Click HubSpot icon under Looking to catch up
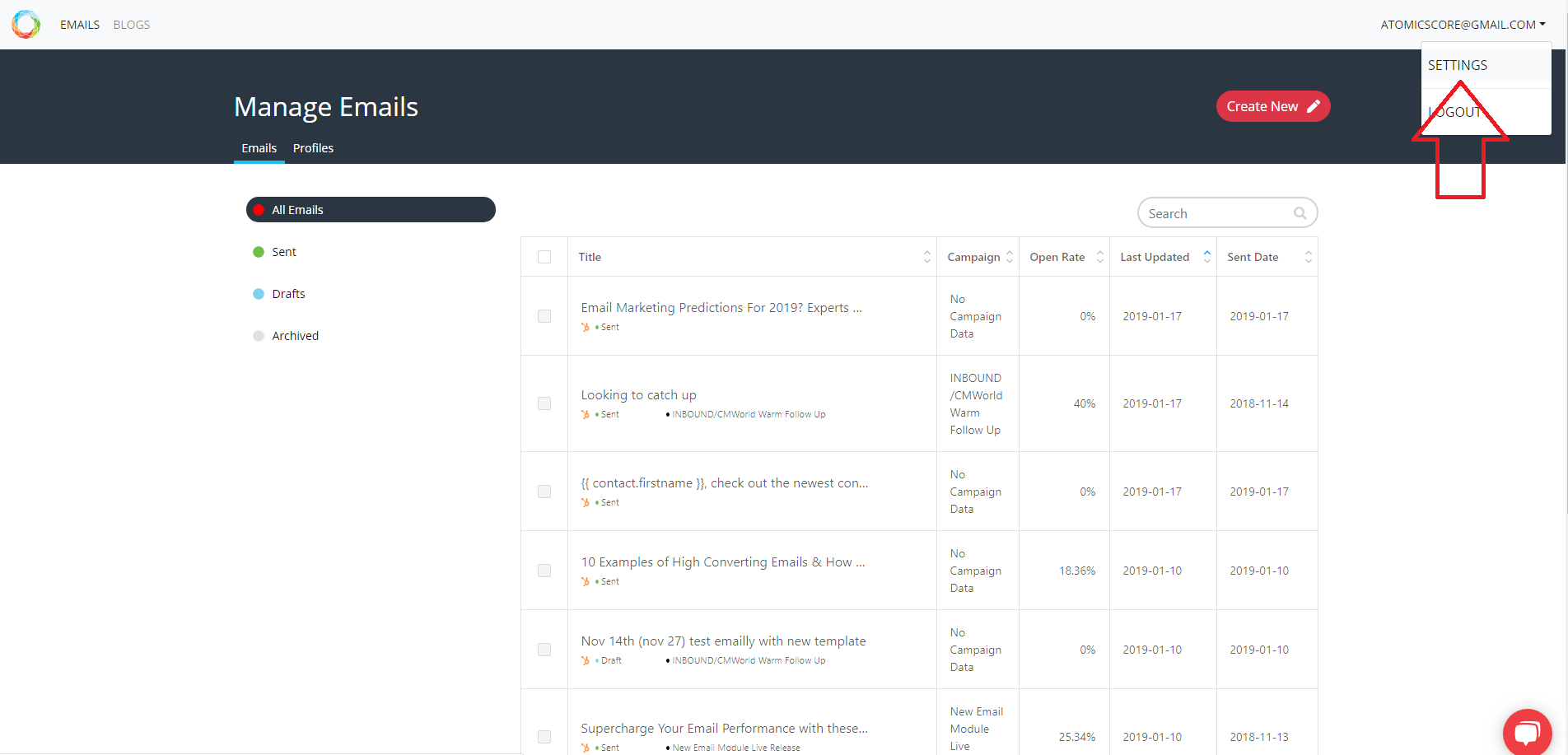1568x755 pixels. pos(586,414)
